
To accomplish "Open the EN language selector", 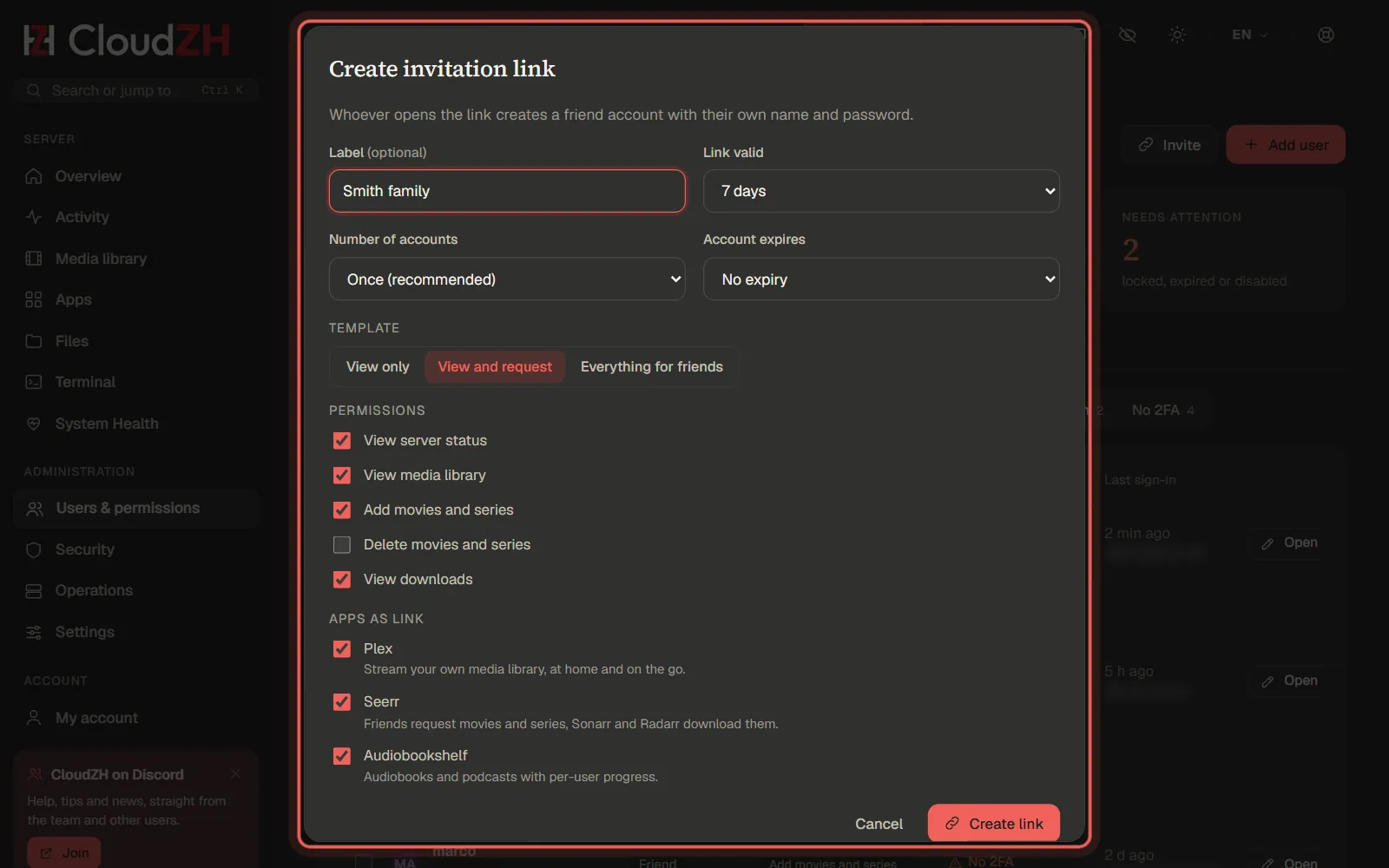I will pyautogui.click(x=1249, y=35).
